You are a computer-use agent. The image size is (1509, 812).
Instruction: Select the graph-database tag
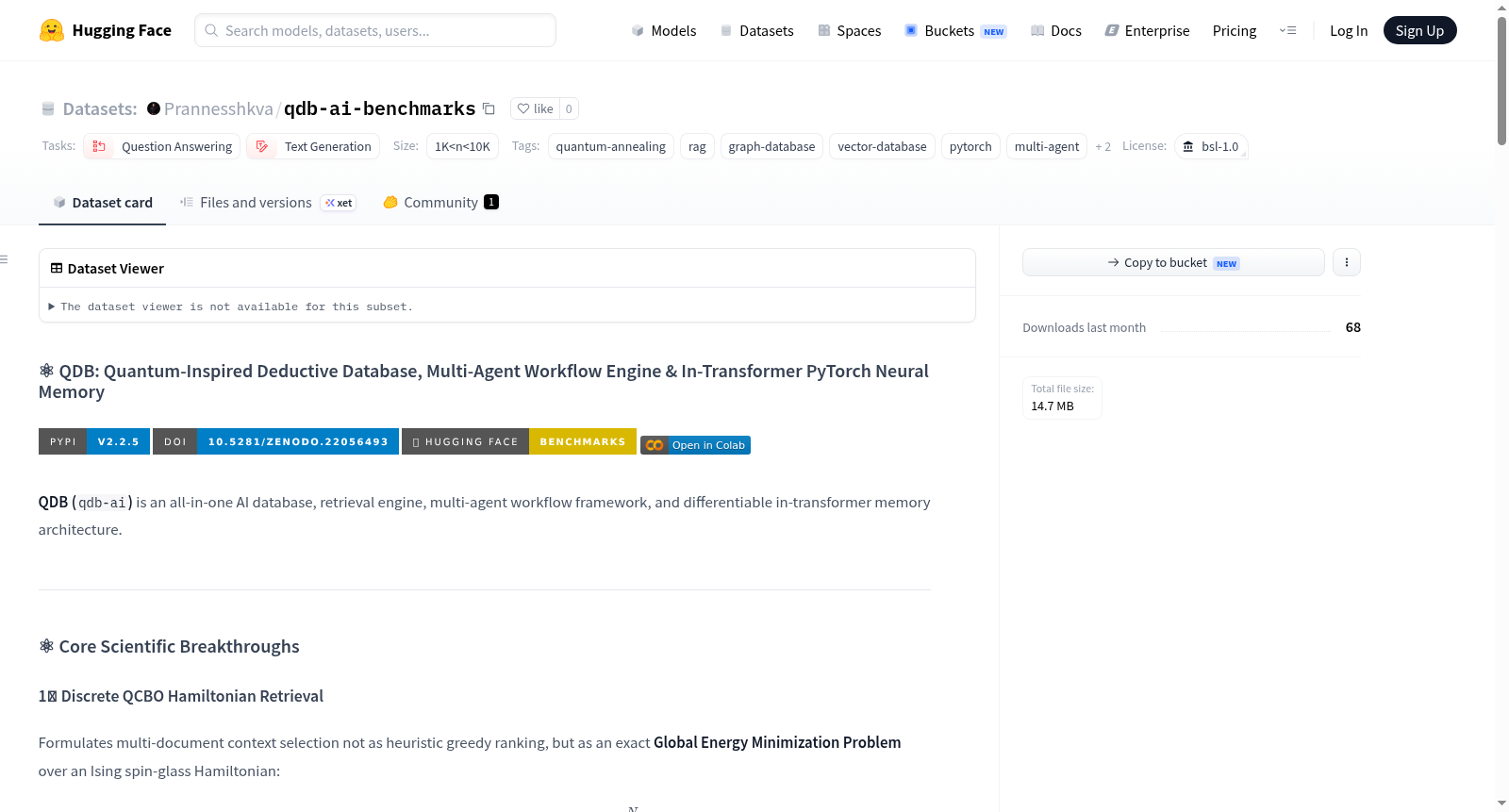coord(771,146)
